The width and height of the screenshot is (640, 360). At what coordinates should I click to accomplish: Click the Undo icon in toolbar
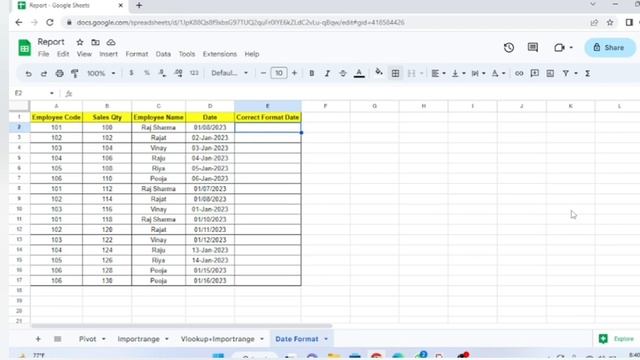coord(28,73)
